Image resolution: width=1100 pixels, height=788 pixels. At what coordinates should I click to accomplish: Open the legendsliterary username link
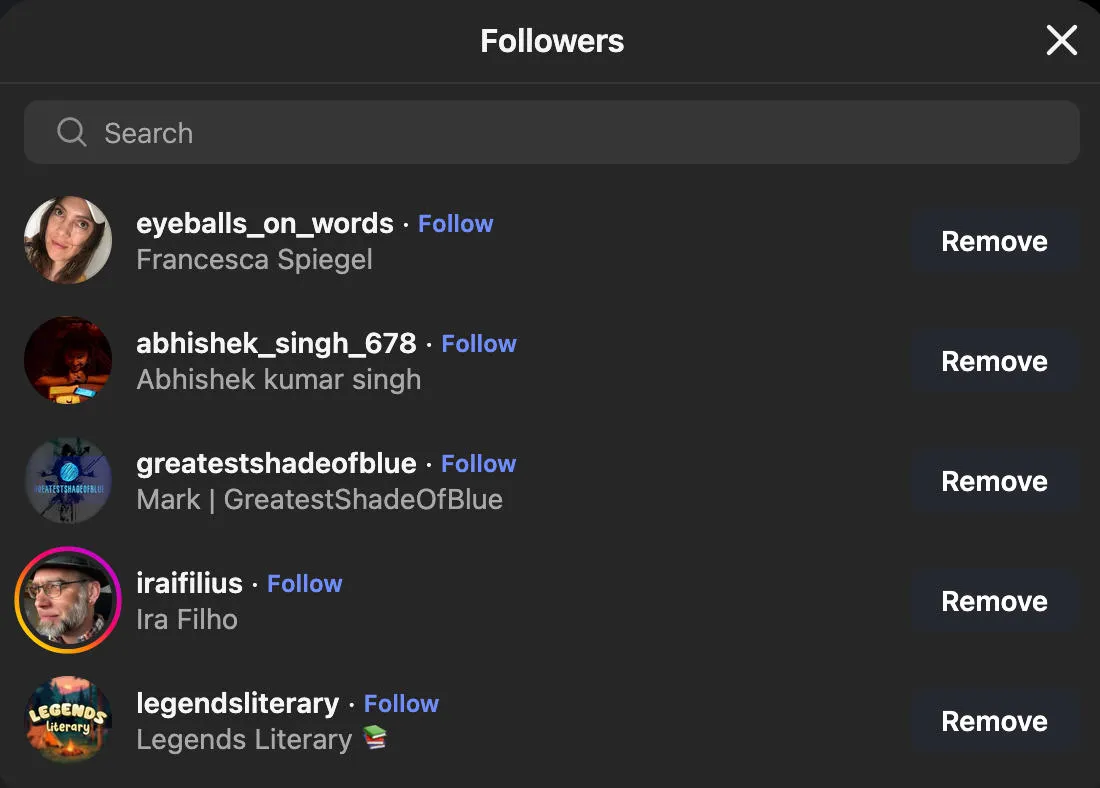tap(237, 704)
